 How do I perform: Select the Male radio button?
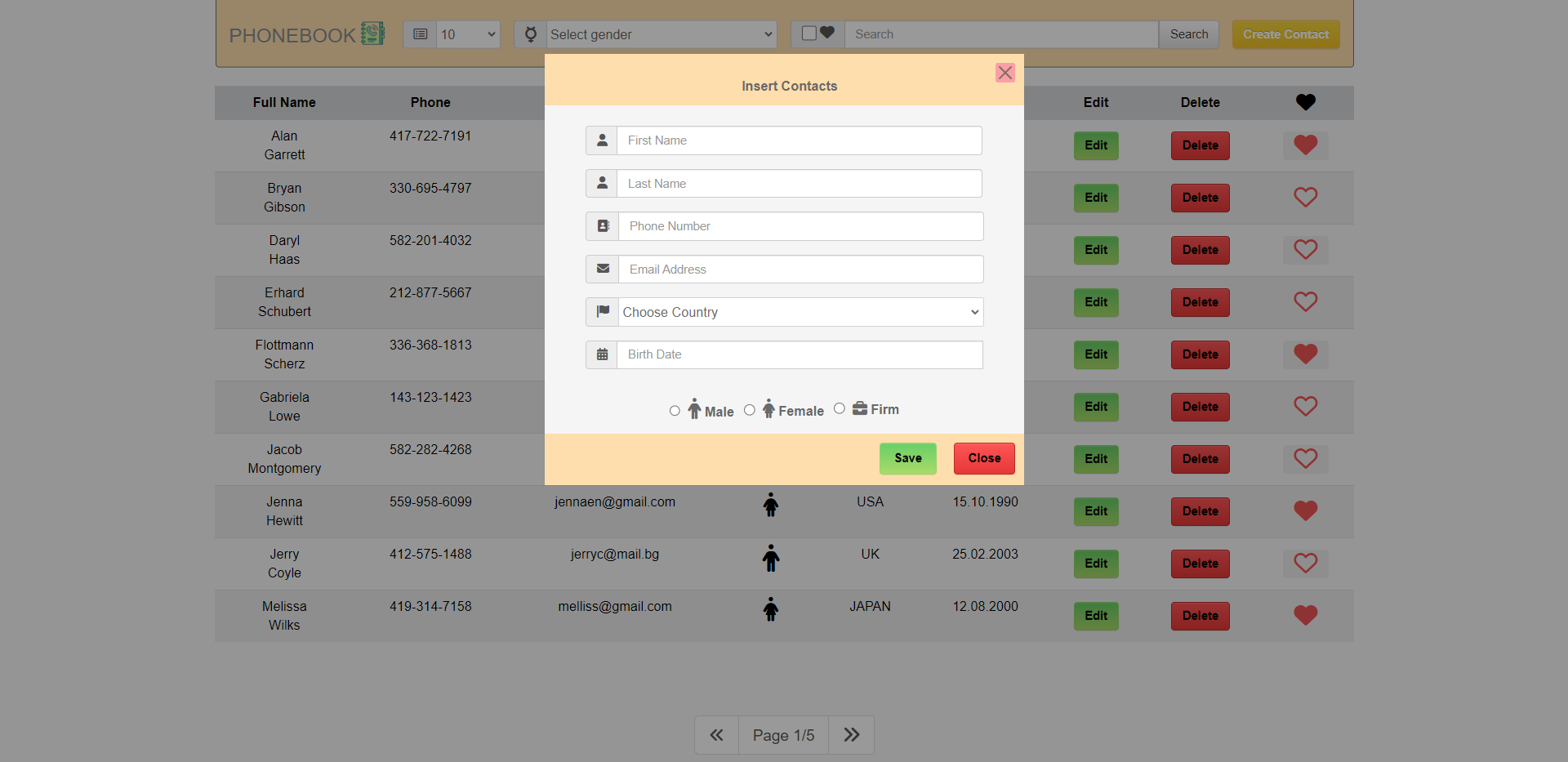tap(675, 411)
